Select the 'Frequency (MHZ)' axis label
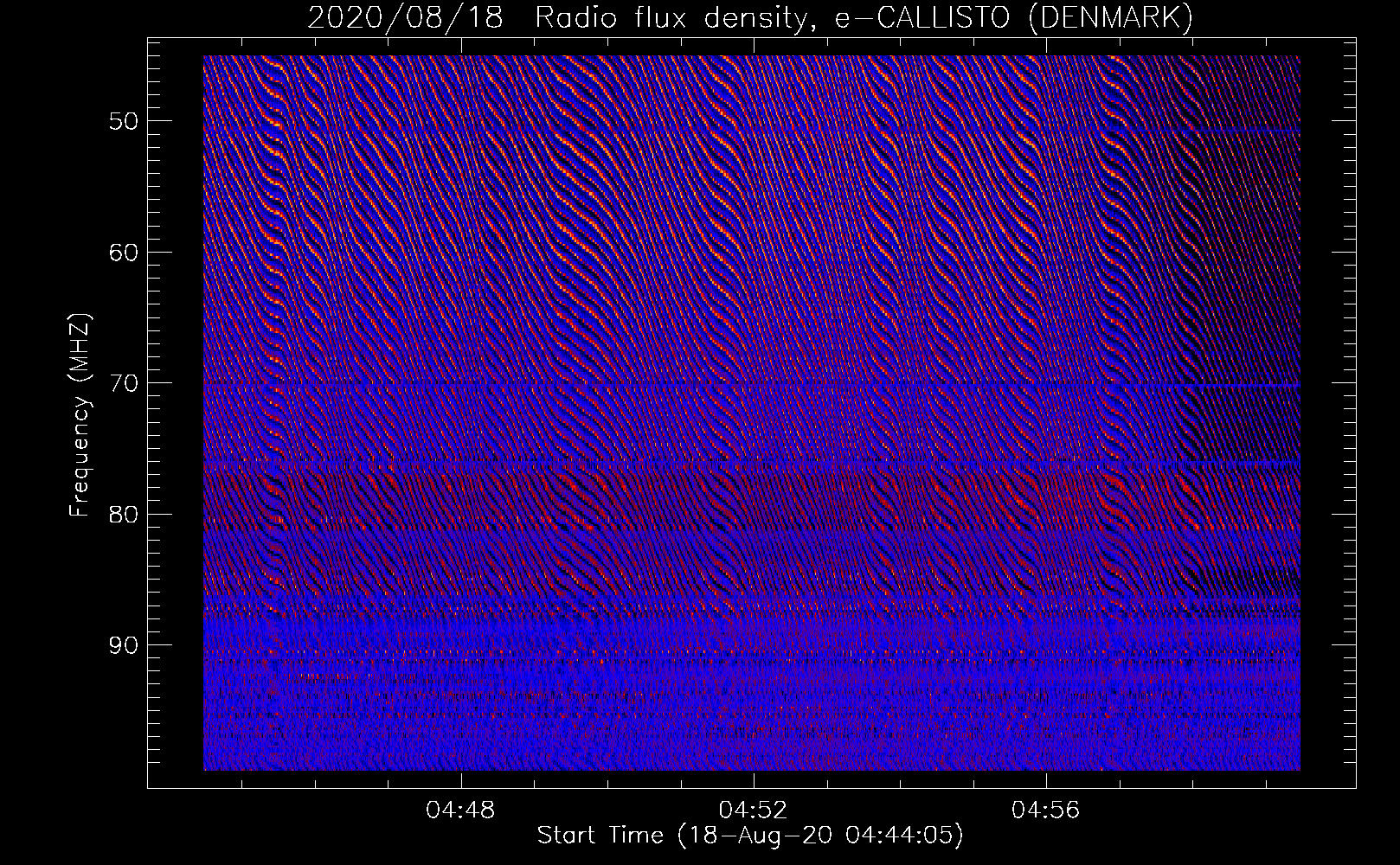The width and height of the screenshot is (1400, 865). pos(80,415)
